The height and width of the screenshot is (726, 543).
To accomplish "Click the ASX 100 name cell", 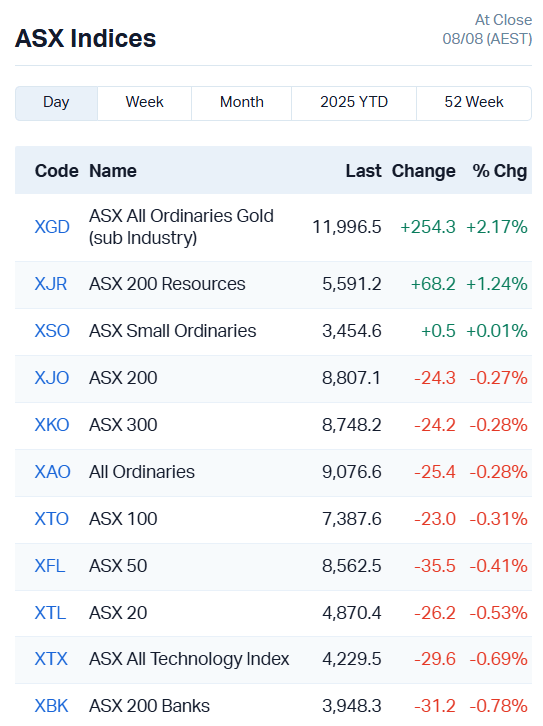I will coord(123,519).
